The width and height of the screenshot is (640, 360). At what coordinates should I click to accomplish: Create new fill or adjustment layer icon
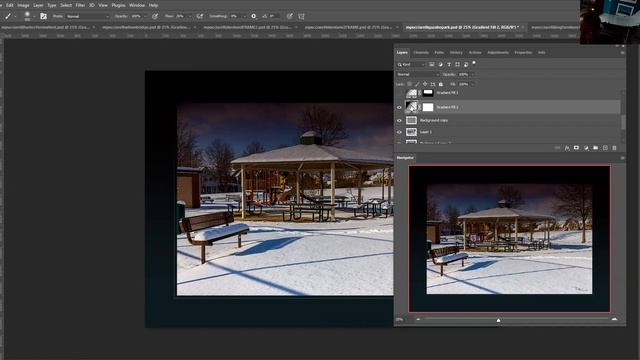tap(586, 148)
